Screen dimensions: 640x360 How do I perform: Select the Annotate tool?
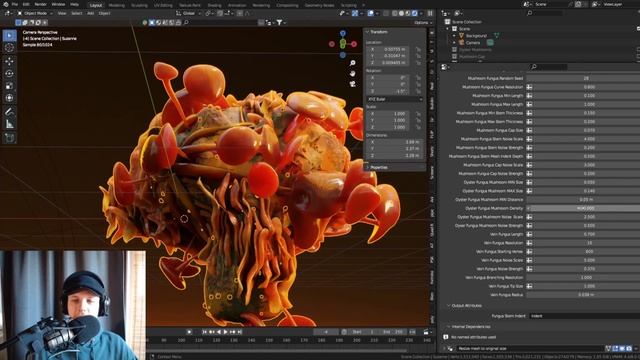tap(9, 112)
